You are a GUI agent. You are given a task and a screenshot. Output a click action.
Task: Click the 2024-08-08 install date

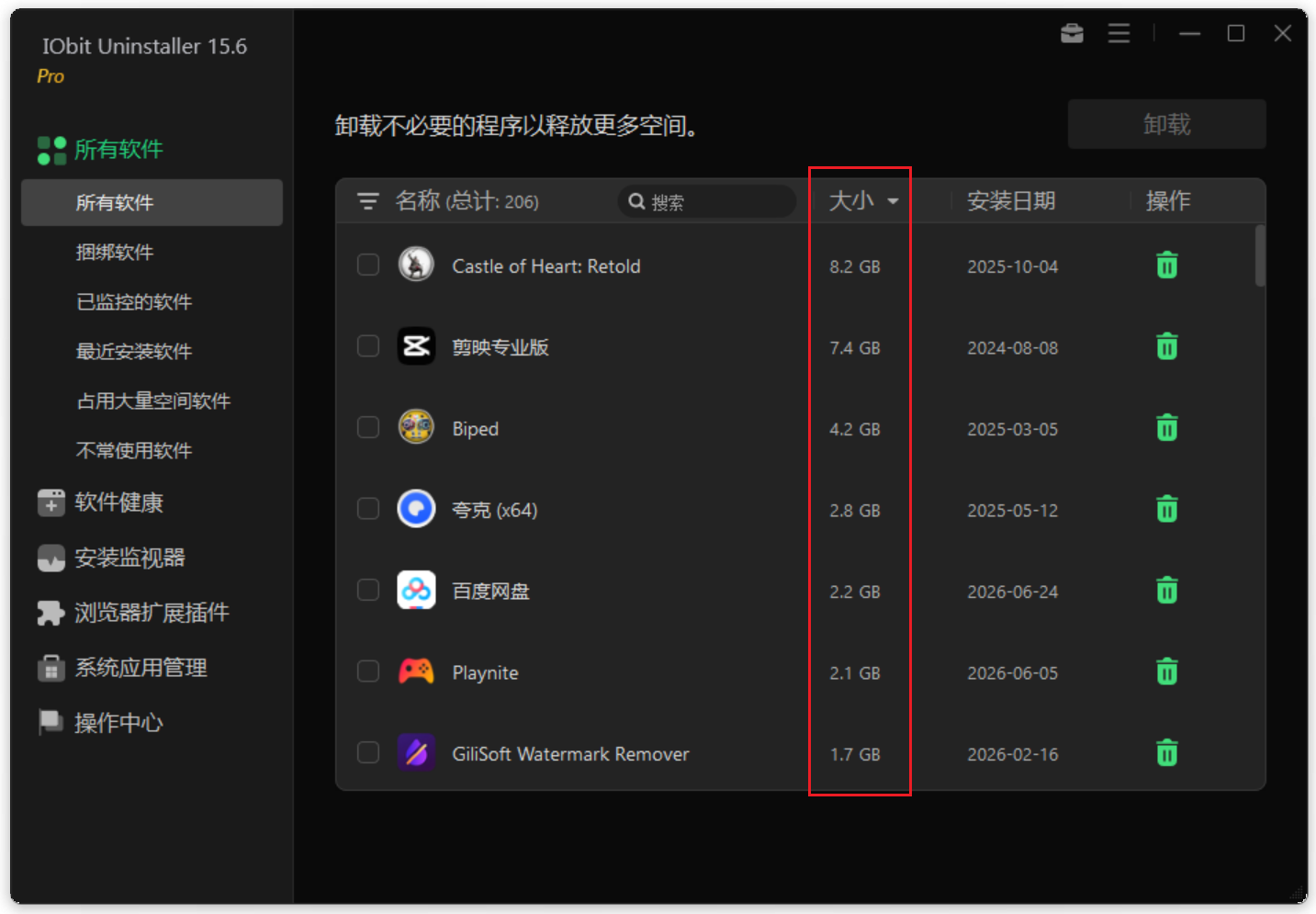click(1012, 348)
